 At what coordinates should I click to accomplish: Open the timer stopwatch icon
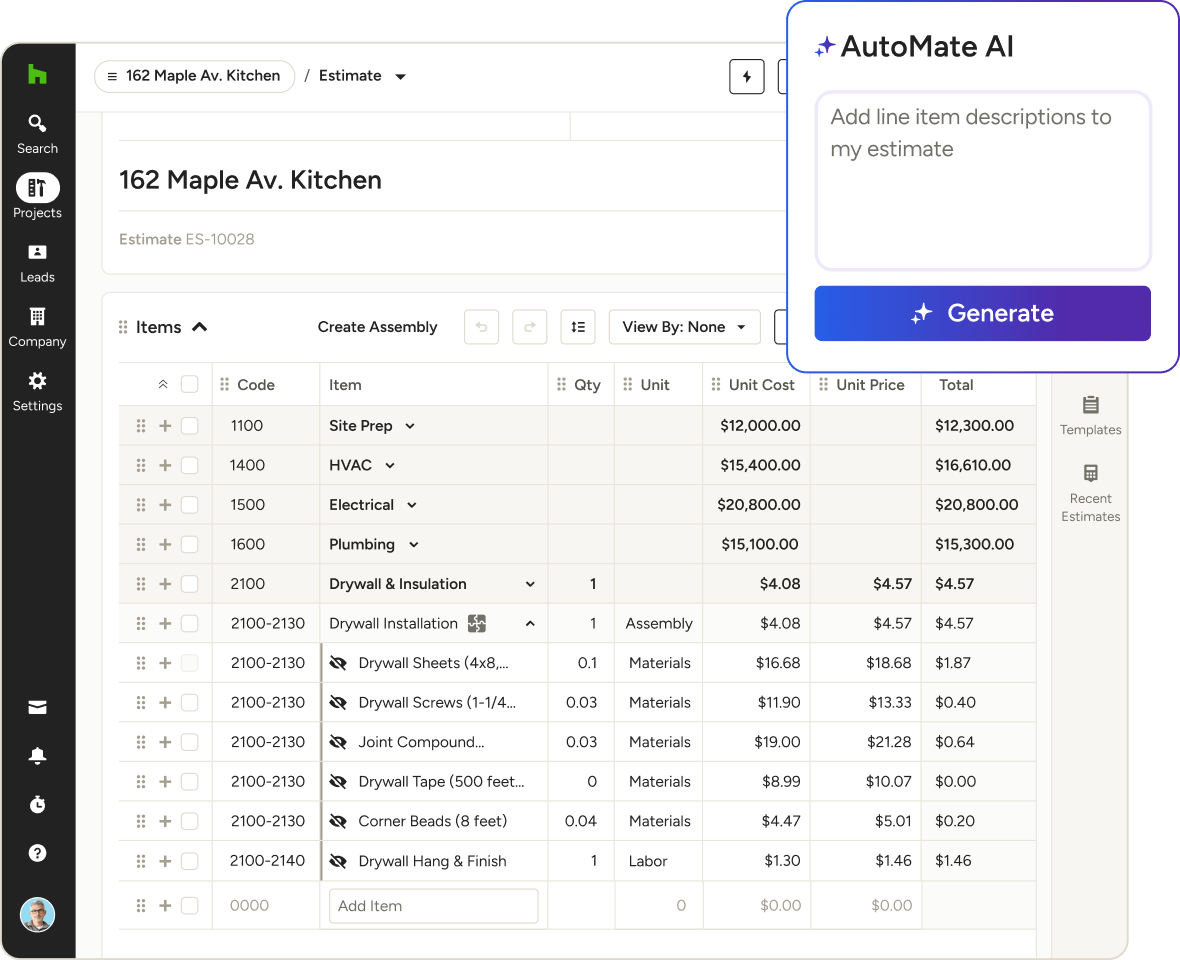coord(37,804)
